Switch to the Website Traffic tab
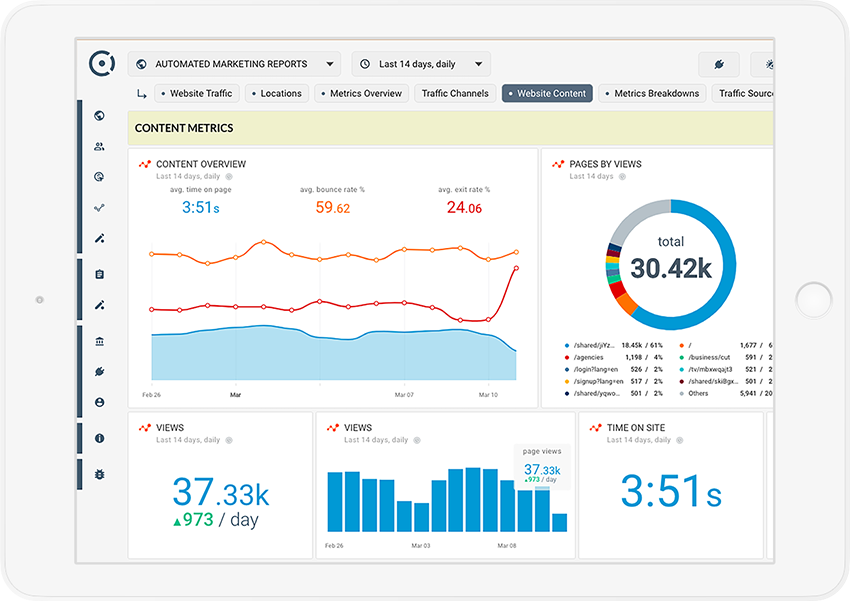 (x=195, y=93)
